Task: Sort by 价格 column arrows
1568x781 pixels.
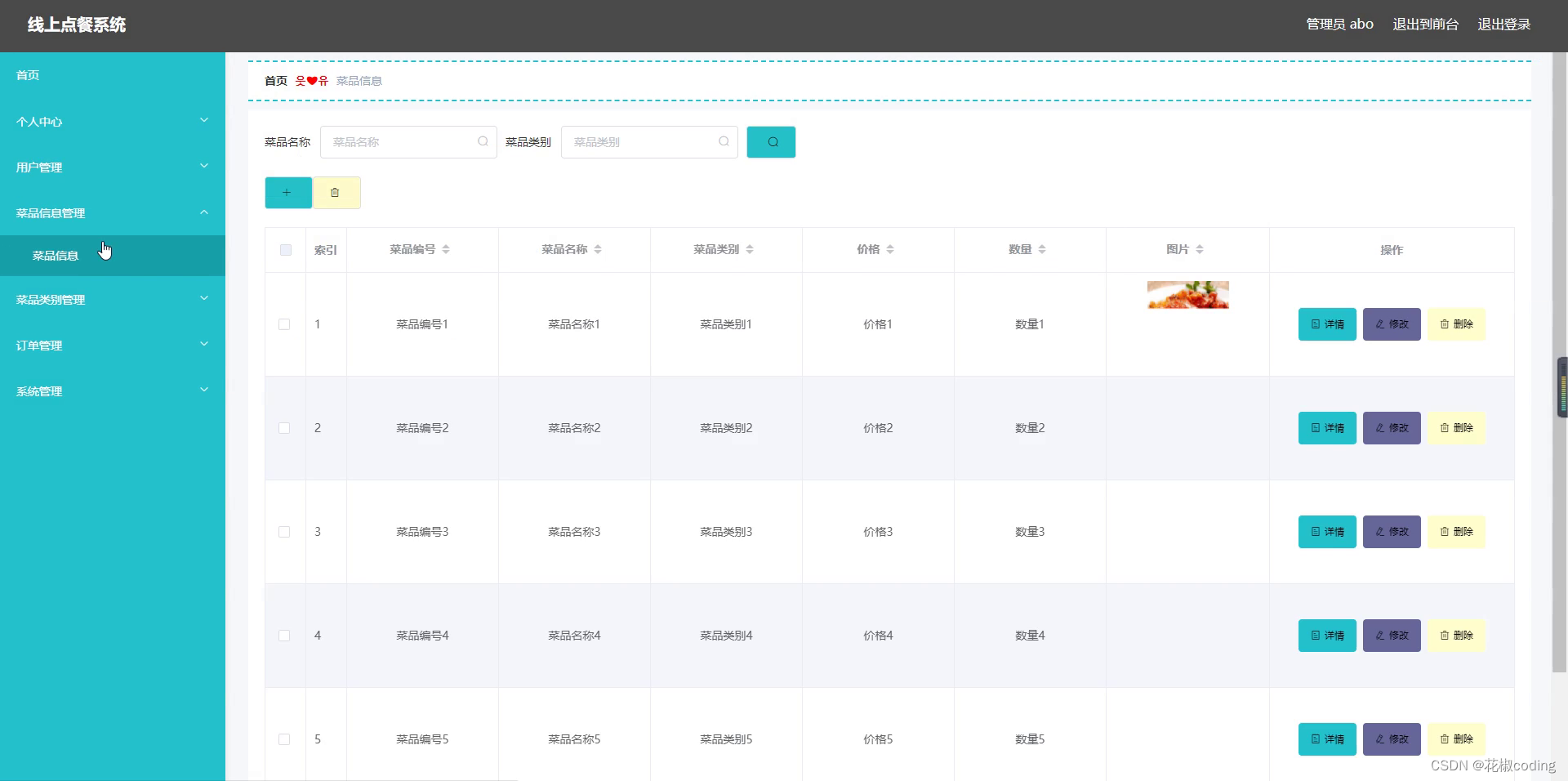Action: click(890, 249)
